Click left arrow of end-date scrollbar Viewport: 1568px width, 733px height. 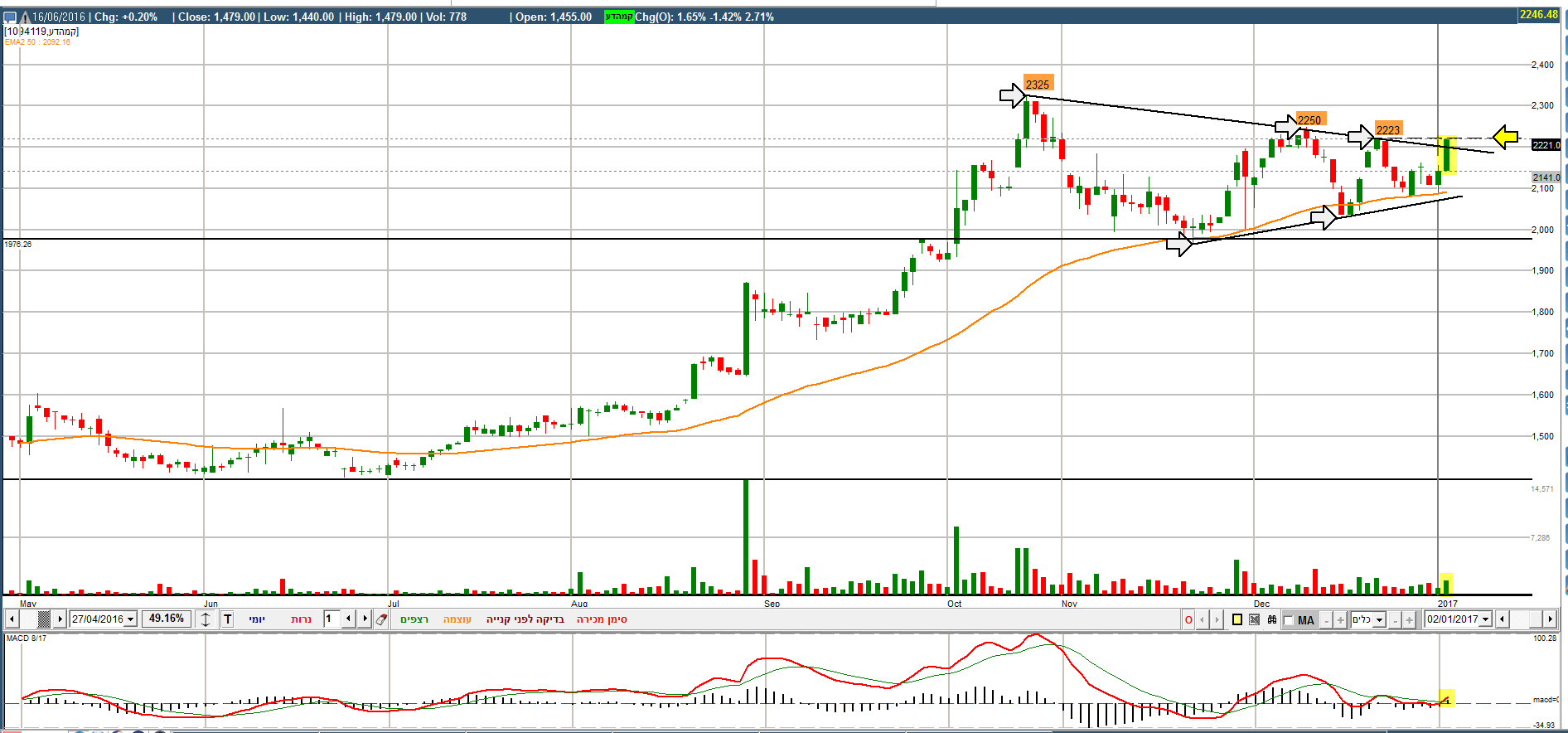1502,619
